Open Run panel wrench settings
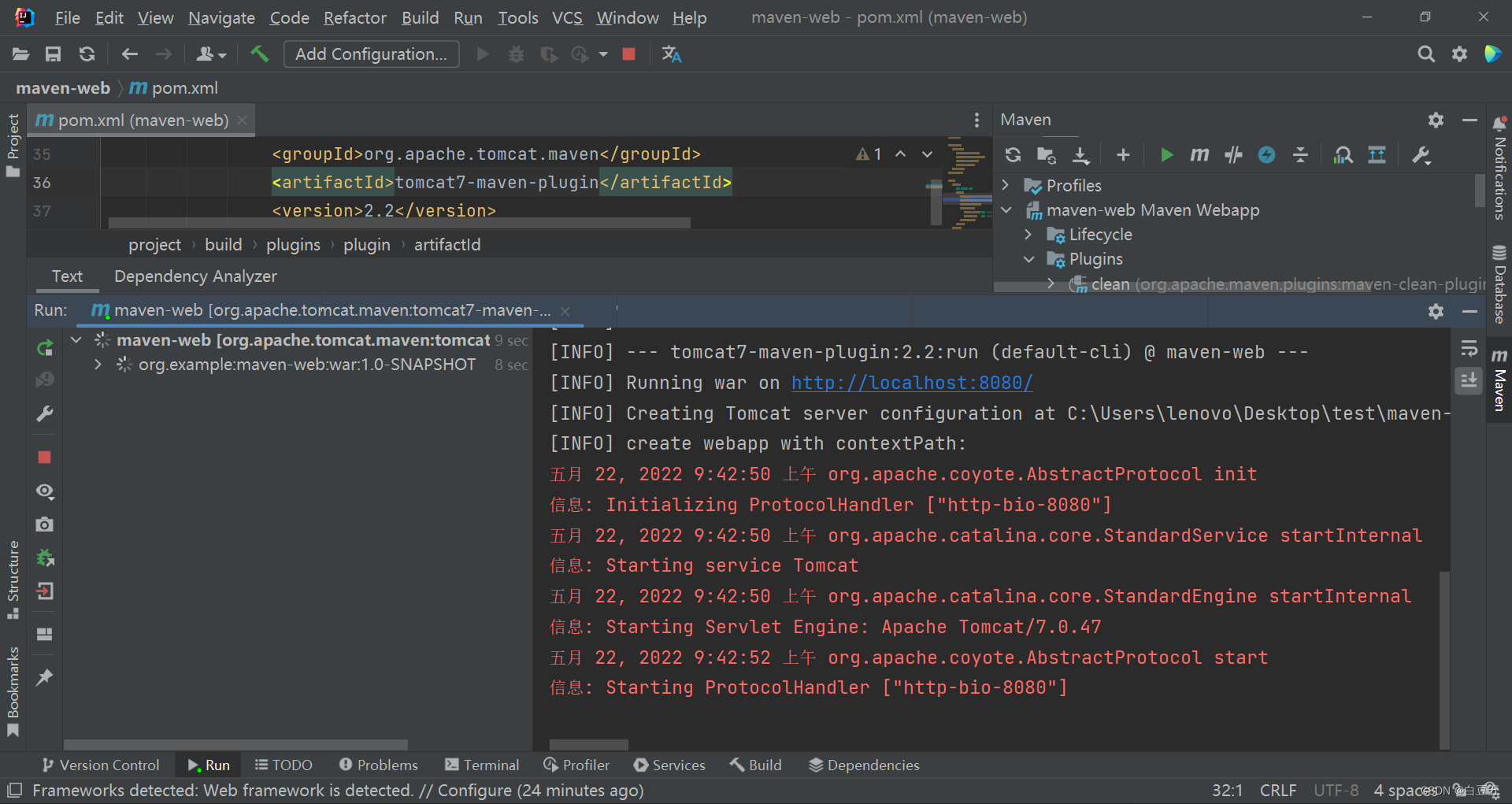The image size is (1512, 804). [45, 413]
